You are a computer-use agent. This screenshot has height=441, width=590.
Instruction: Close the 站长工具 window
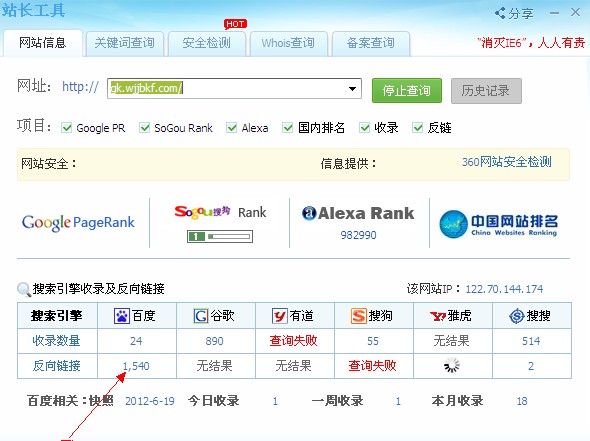(575, 12)
